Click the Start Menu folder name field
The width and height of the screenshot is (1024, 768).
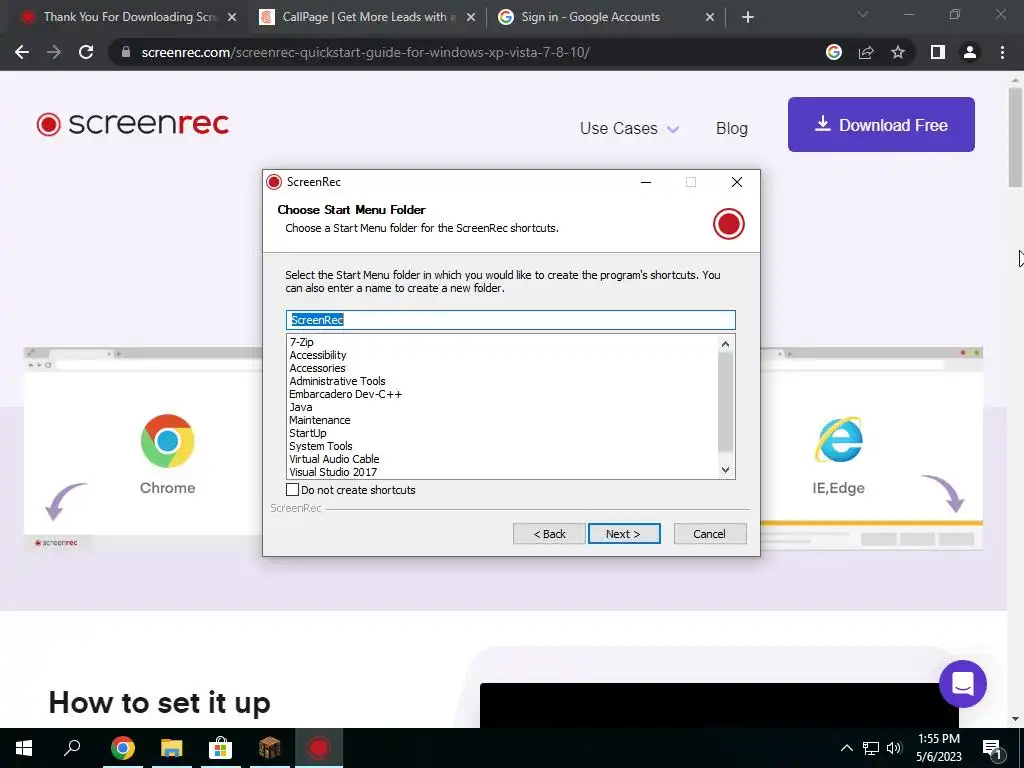click(x=511, y=320)
